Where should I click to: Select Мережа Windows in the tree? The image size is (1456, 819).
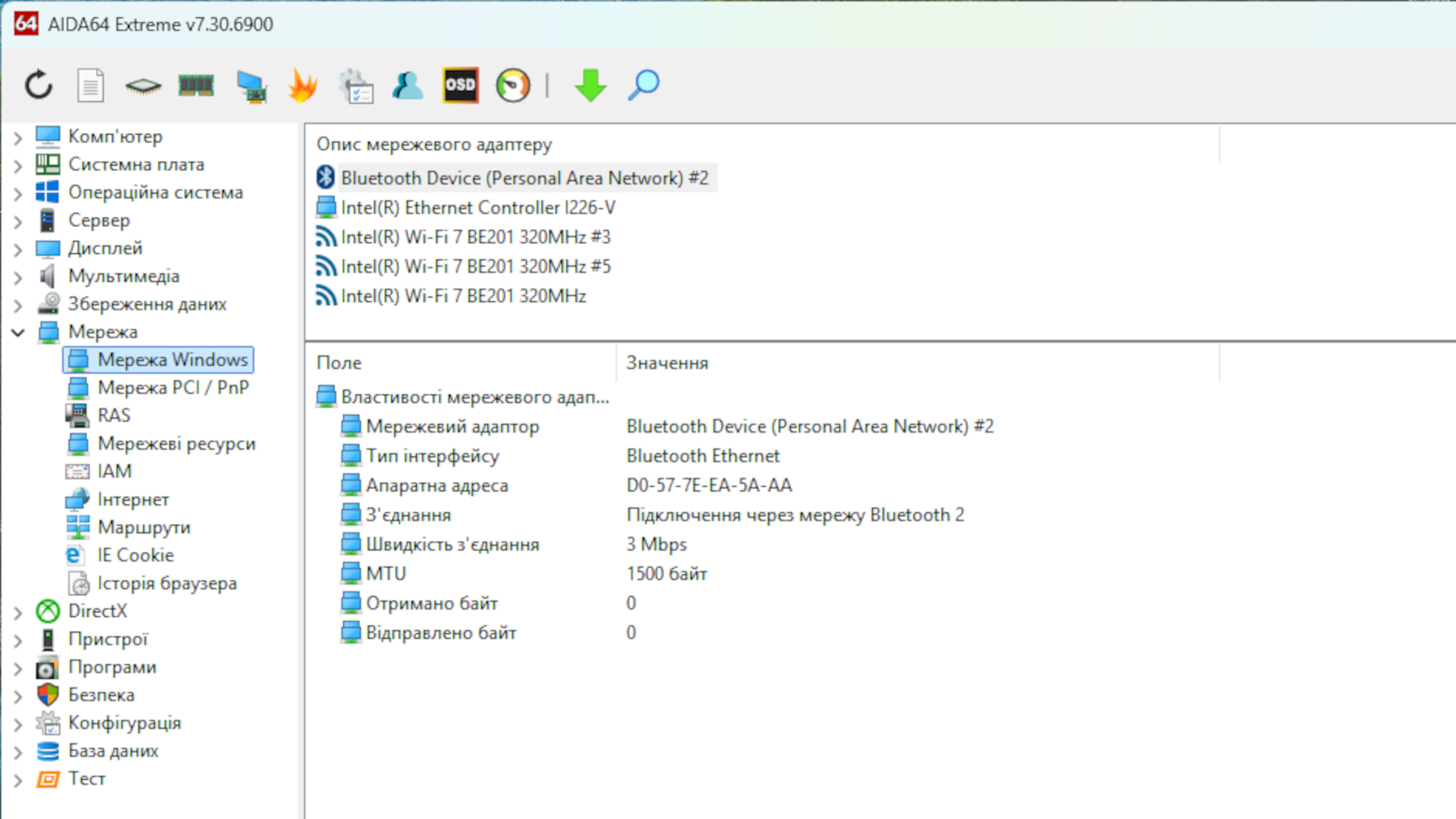click(158, 359)
